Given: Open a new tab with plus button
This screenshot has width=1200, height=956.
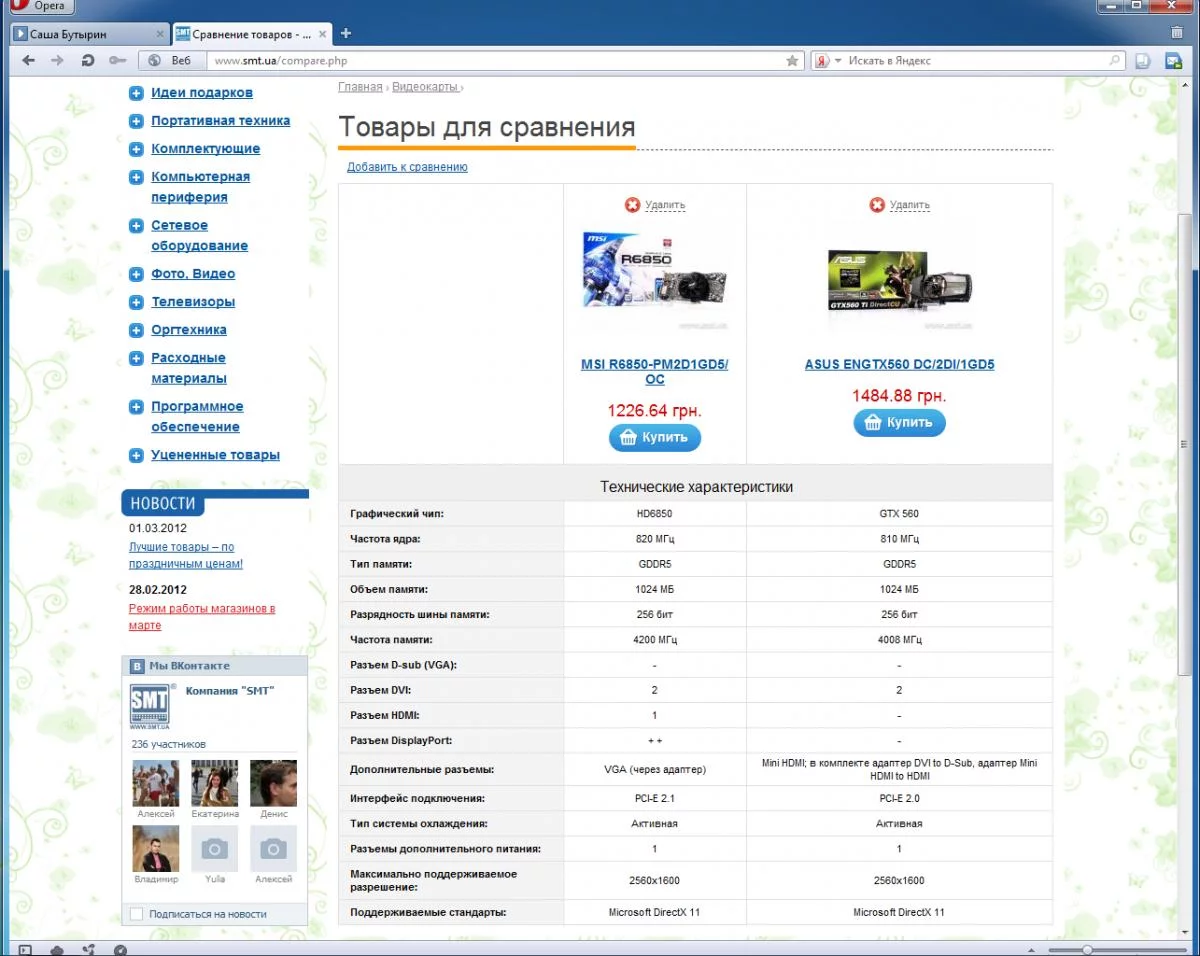Looking at the screenshot, I should click(346, 33).
